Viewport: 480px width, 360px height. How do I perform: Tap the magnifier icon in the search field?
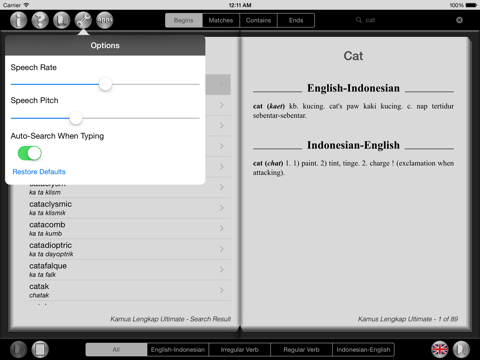(x=359, y=20)
